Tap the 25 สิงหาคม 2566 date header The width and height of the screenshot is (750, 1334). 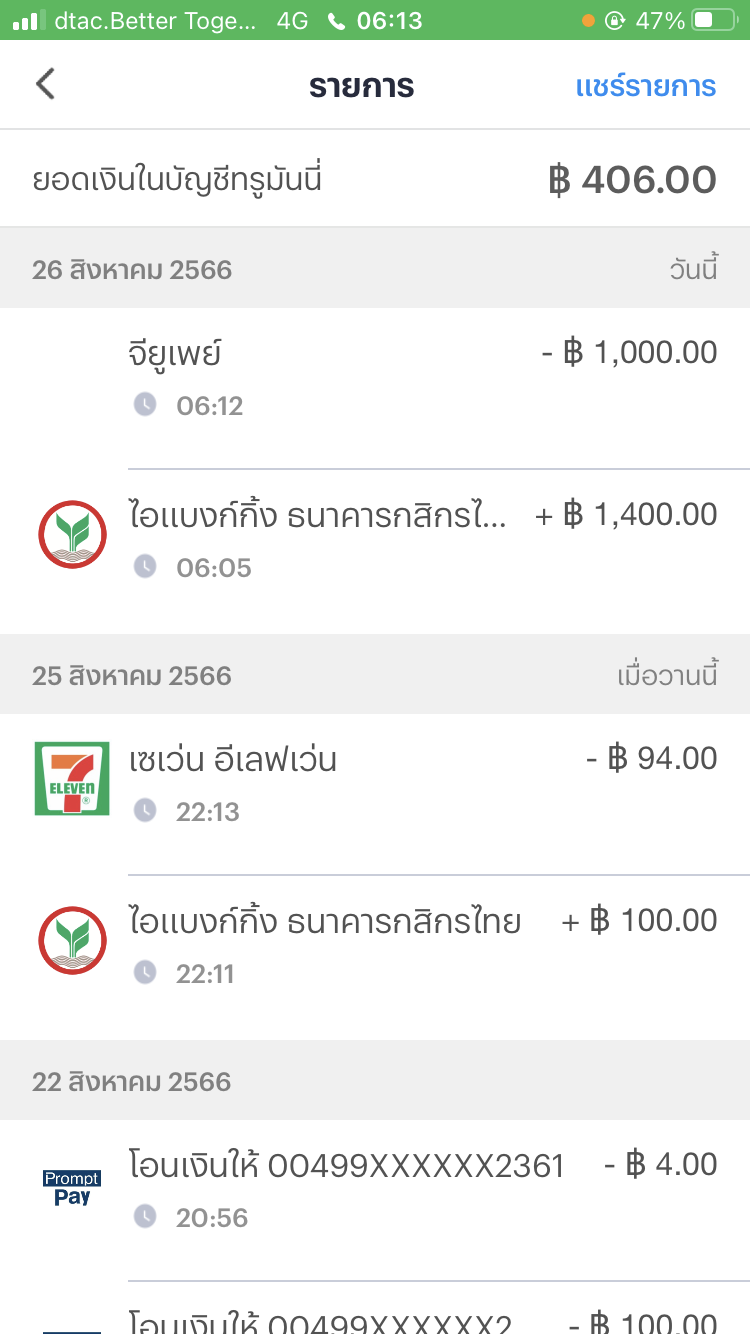point(132,676)
